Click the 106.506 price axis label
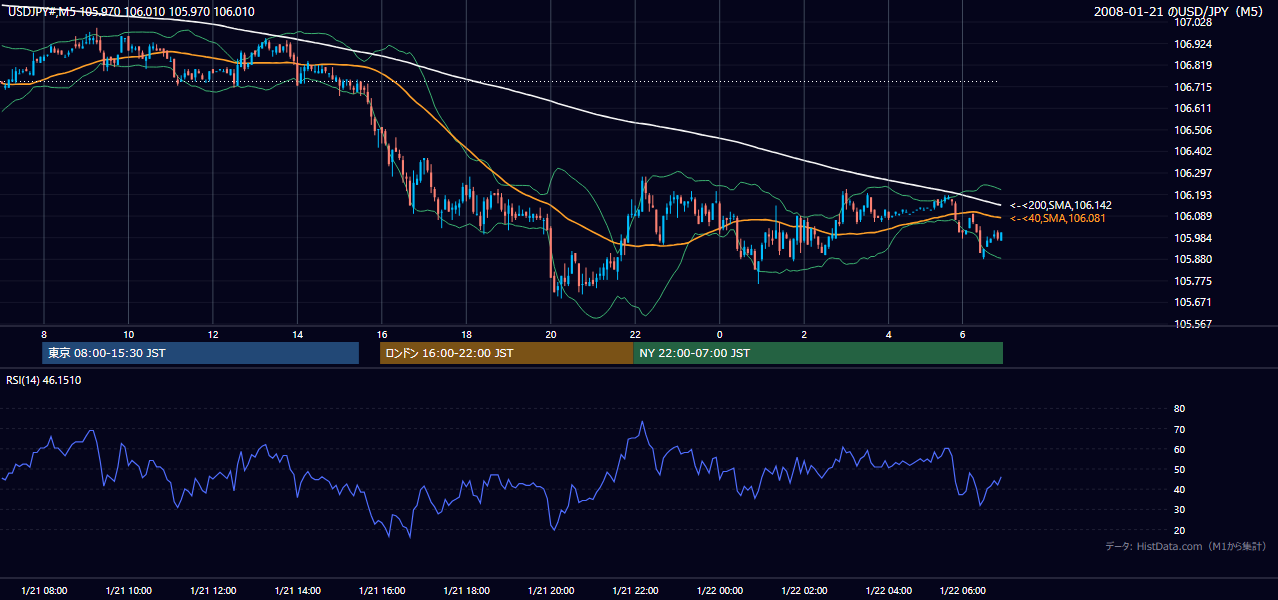Viewport: 1278px width, 600px height. [x=1192, y=130]
